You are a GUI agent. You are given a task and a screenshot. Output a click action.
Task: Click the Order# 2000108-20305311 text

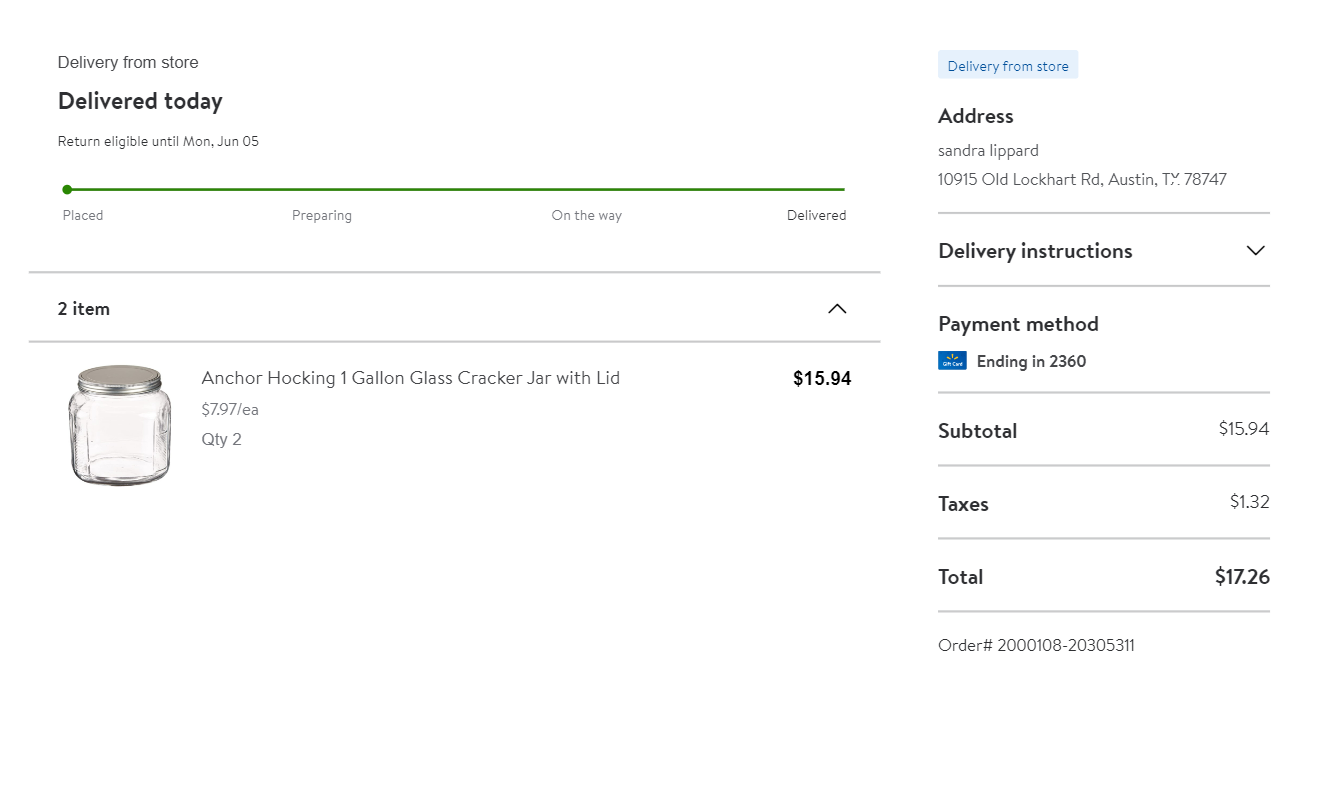(x=1036, y=645)
